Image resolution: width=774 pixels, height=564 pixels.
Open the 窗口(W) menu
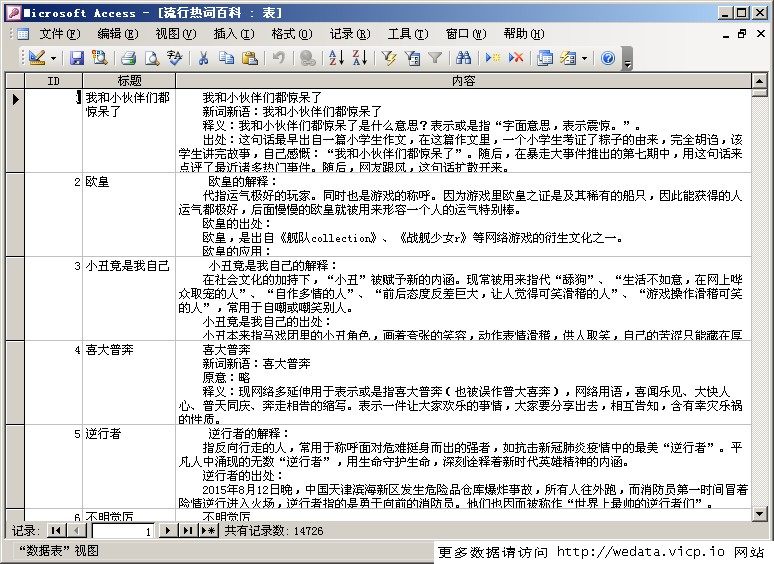[465, 34]
